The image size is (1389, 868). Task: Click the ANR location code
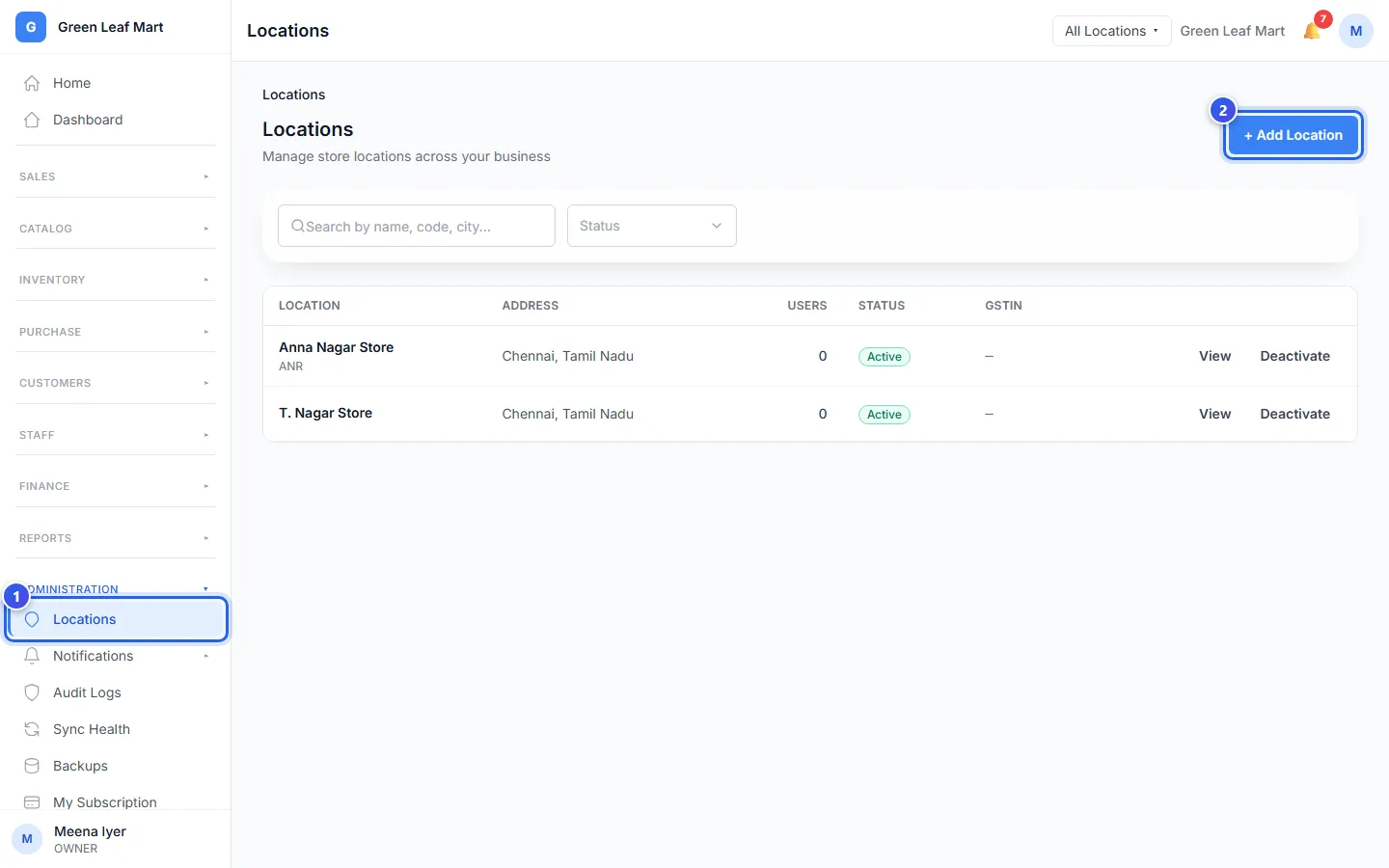291,366
